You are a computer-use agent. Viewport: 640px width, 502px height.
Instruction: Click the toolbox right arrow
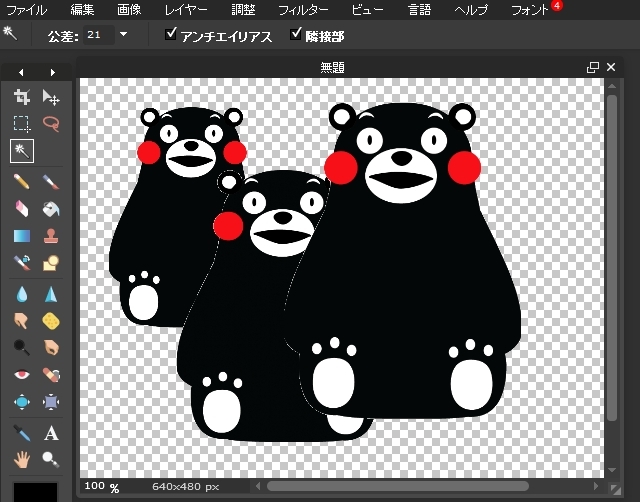pyautogui.click(x=53, y=72)
